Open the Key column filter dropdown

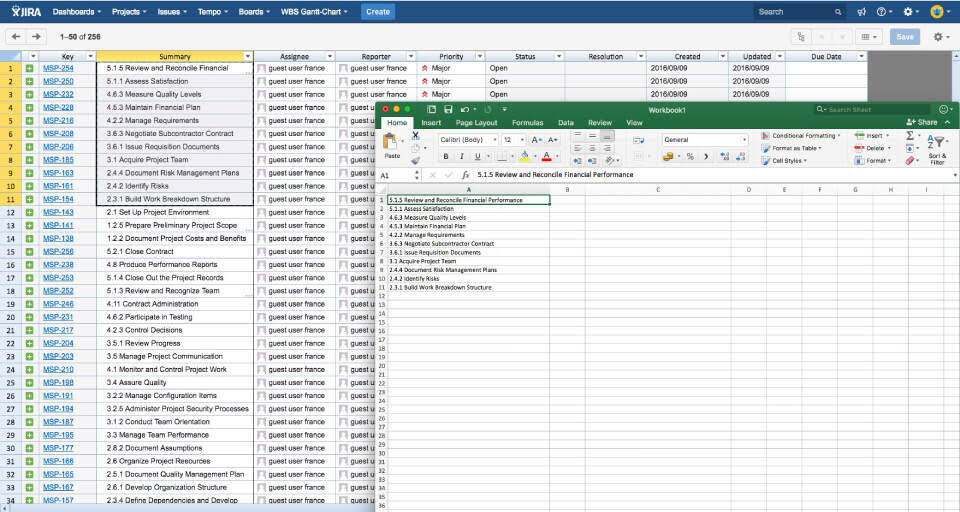click(91, 56)
